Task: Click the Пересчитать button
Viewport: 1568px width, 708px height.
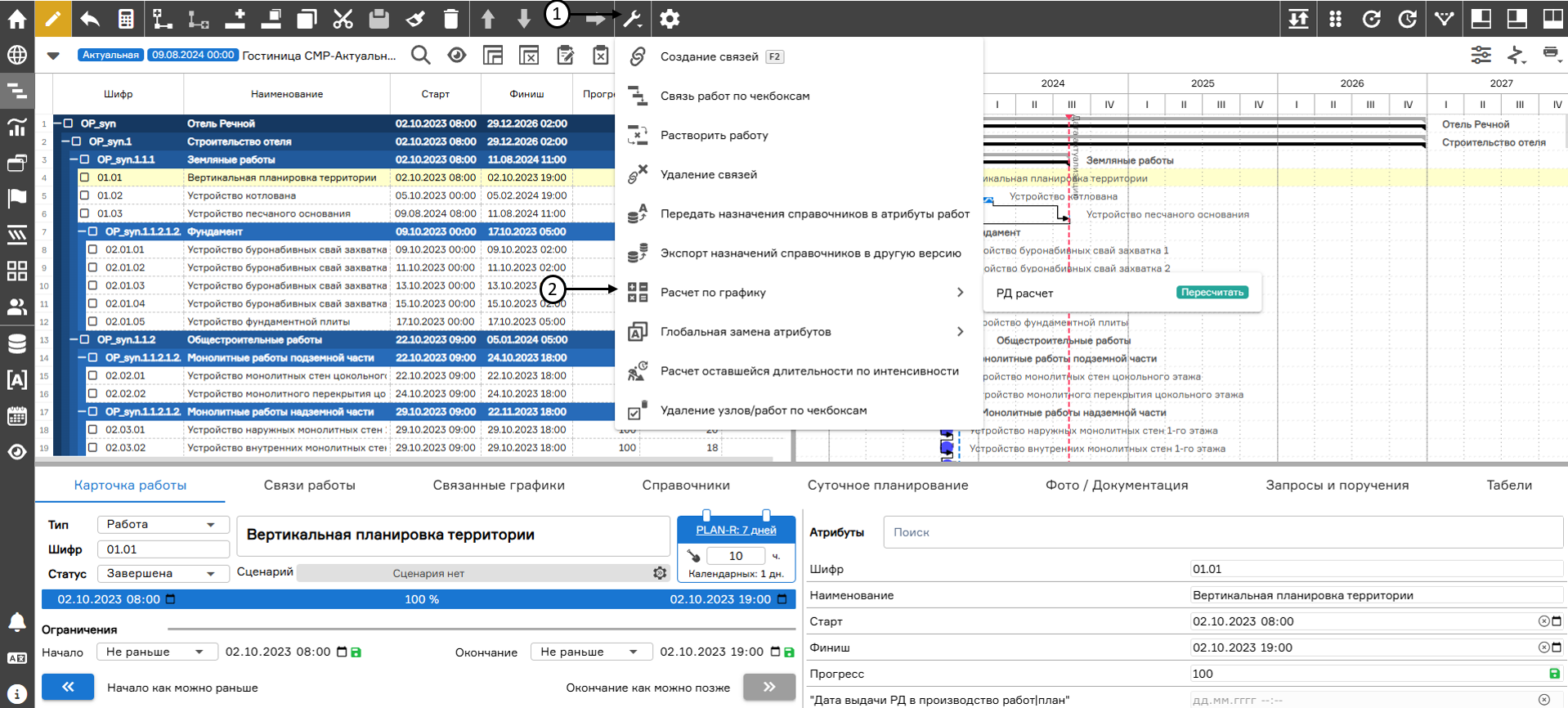Action: click(1212, 292)
